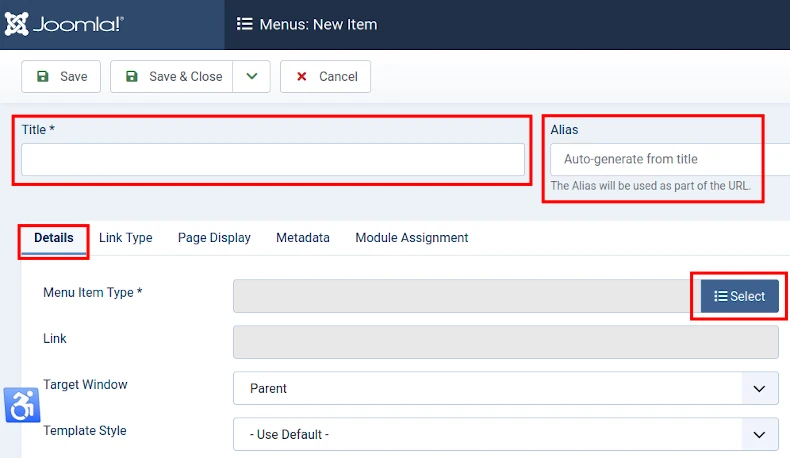Click the accessibility wheelchair icon
Screen dimensions: 790x458
coord(22,405)
